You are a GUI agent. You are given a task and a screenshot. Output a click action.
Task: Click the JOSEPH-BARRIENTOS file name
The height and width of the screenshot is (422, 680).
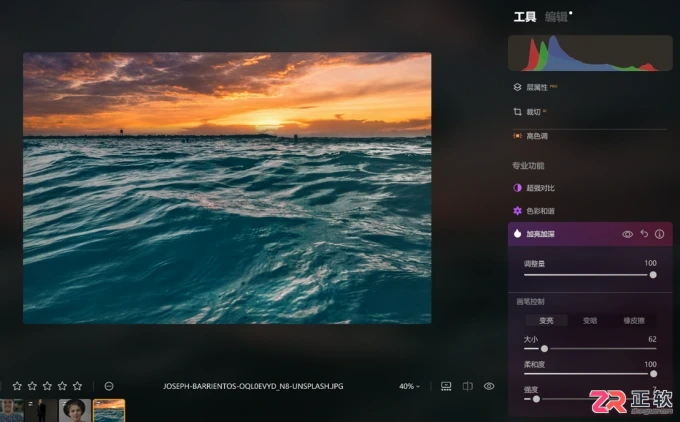pos(253,386)
